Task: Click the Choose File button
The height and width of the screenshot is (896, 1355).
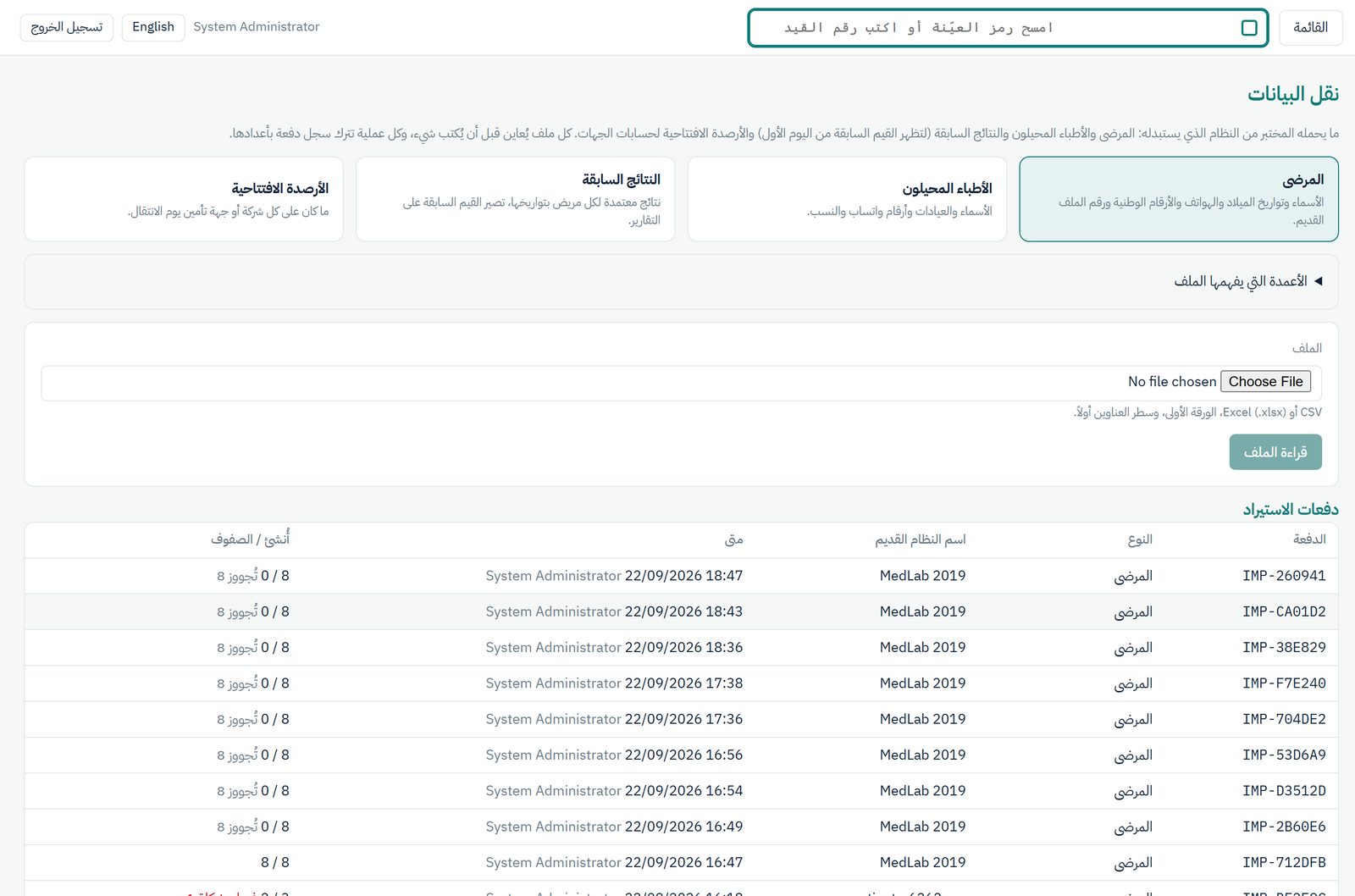Action: coord(1265,381)
